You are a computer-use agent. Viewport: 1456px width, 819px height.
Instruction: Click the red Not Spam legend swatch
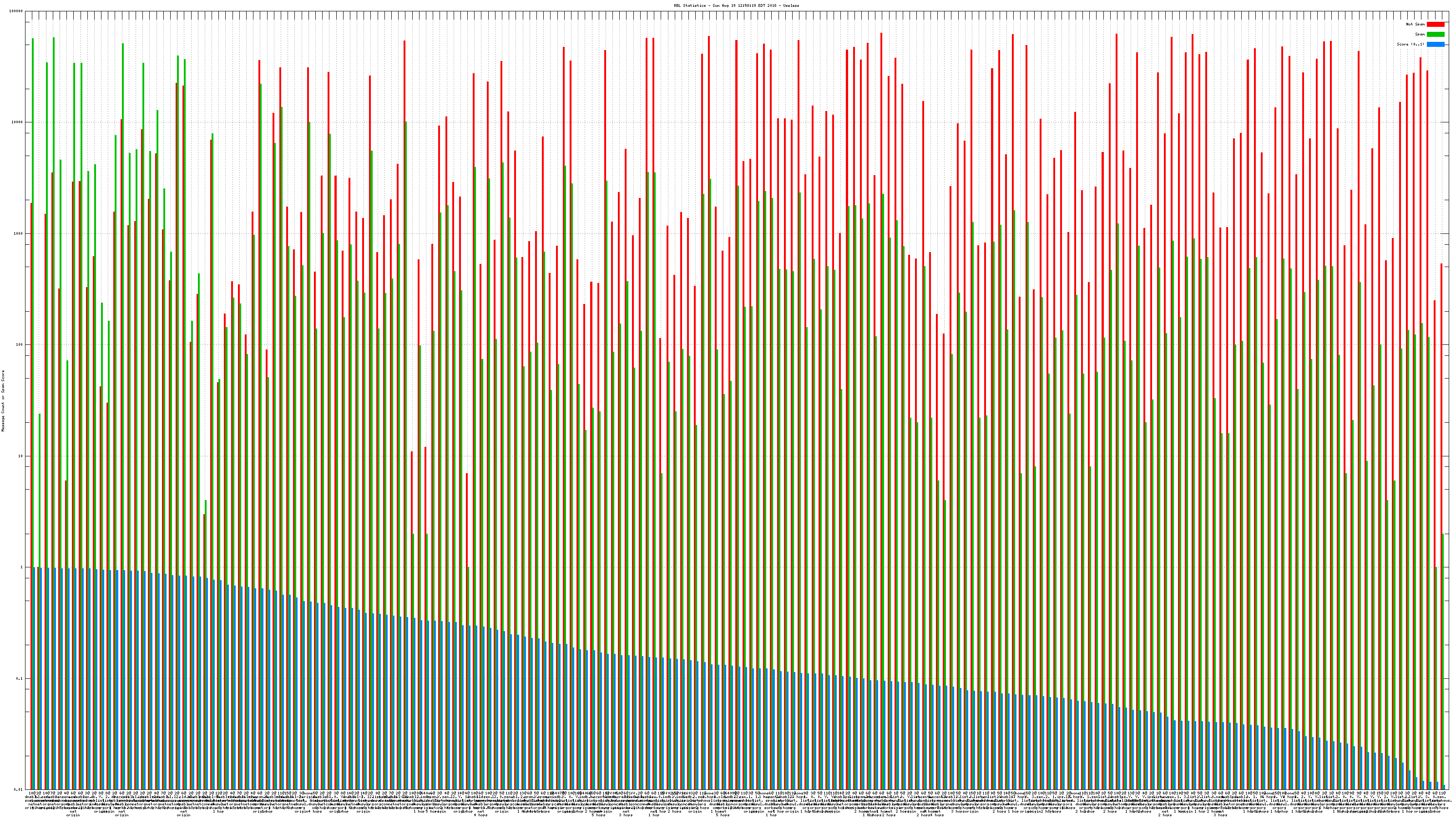pos(1435,24)
